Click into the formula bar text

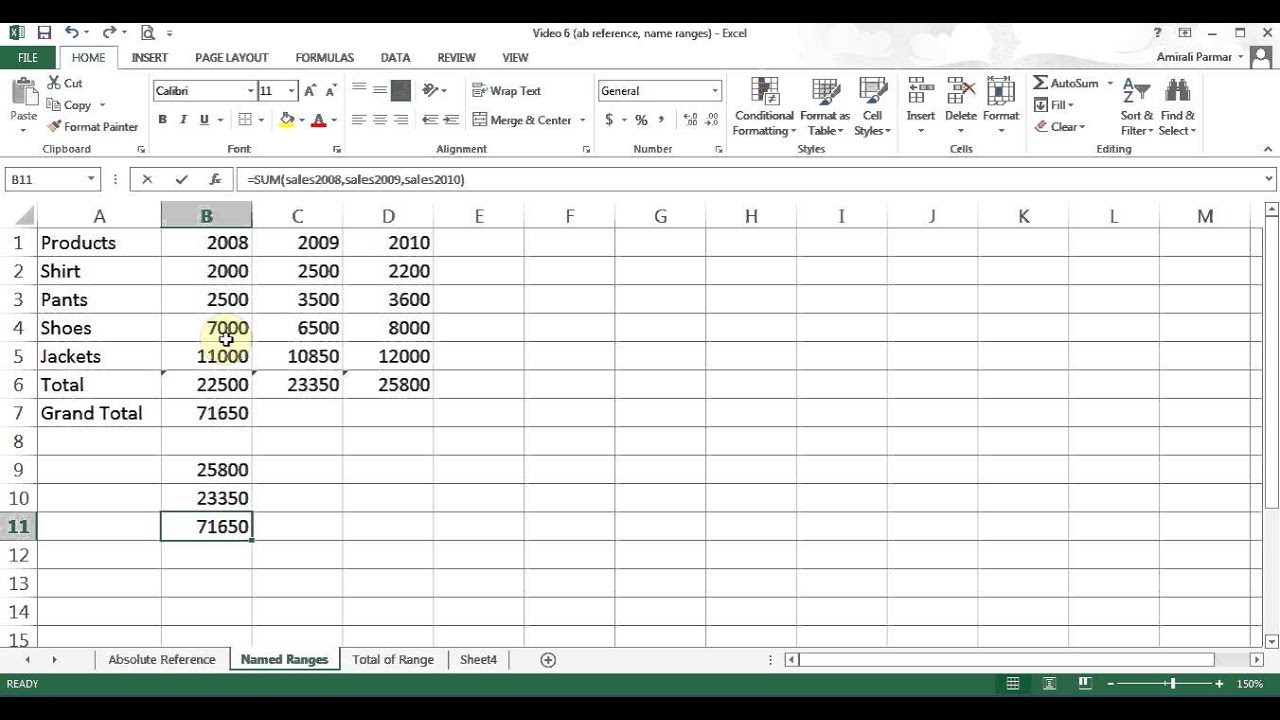pyautogui.click(x=356, y=180)
